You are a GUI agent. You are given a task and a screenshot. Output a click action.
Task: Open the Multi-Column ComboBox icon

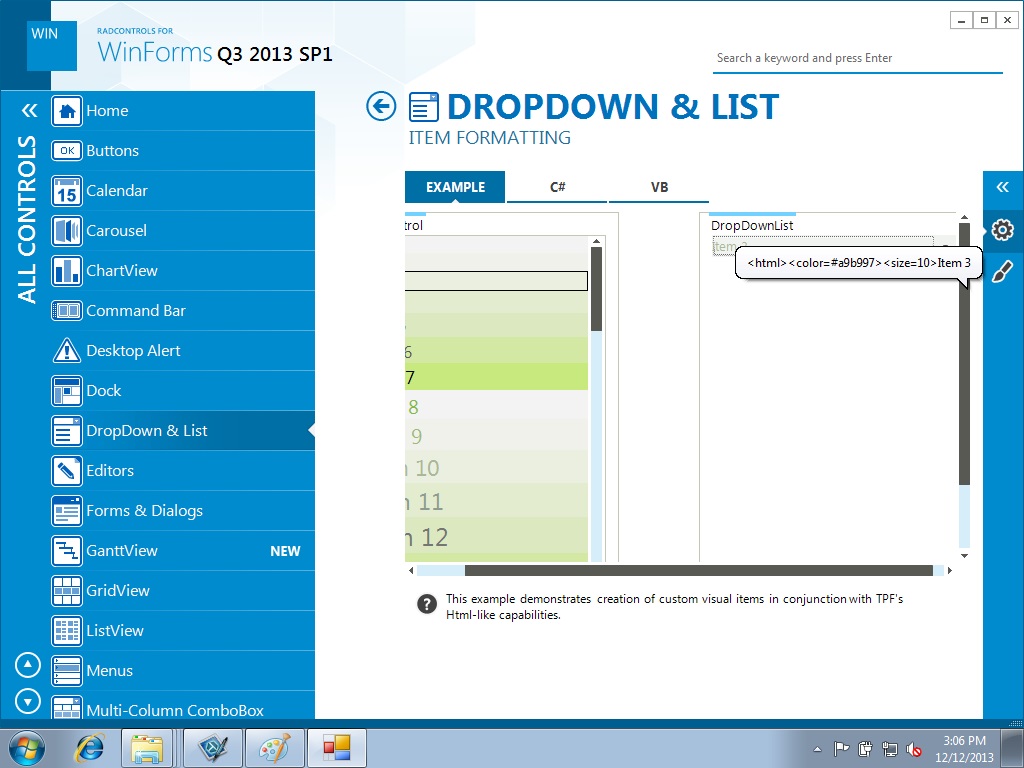tap(67, 707)
